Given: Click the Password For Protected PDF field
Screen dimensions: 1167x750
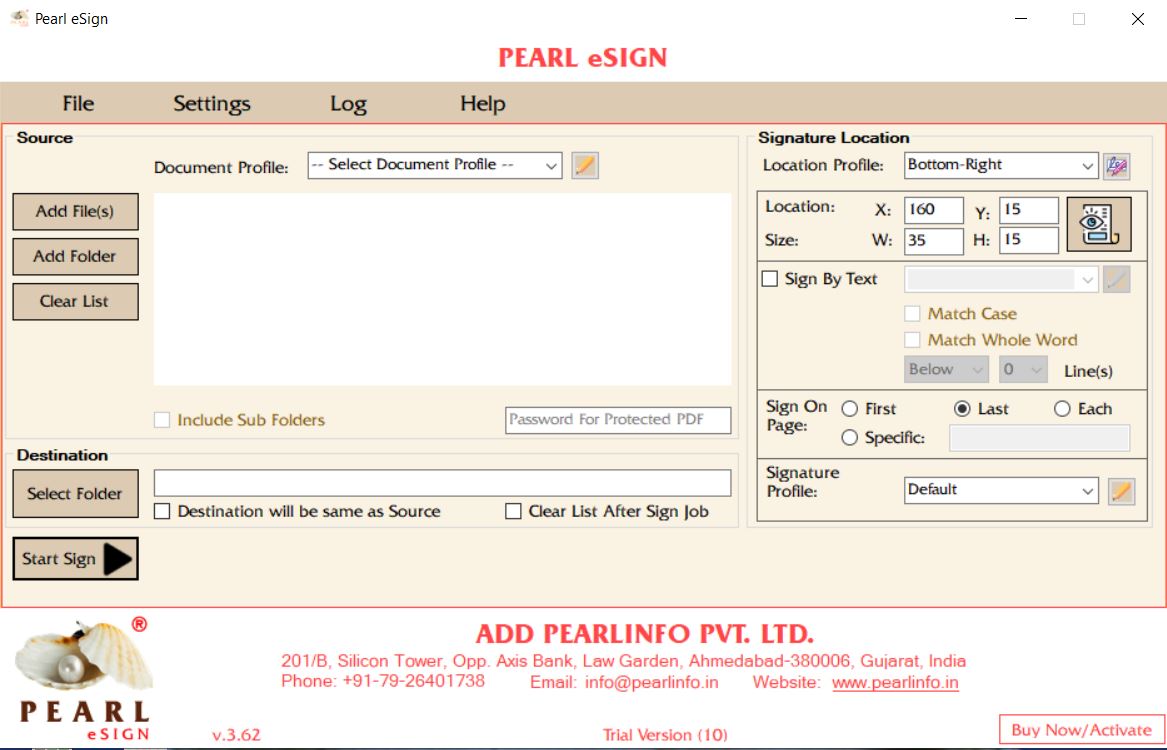Looking at the screenshot, I should 617,420.
